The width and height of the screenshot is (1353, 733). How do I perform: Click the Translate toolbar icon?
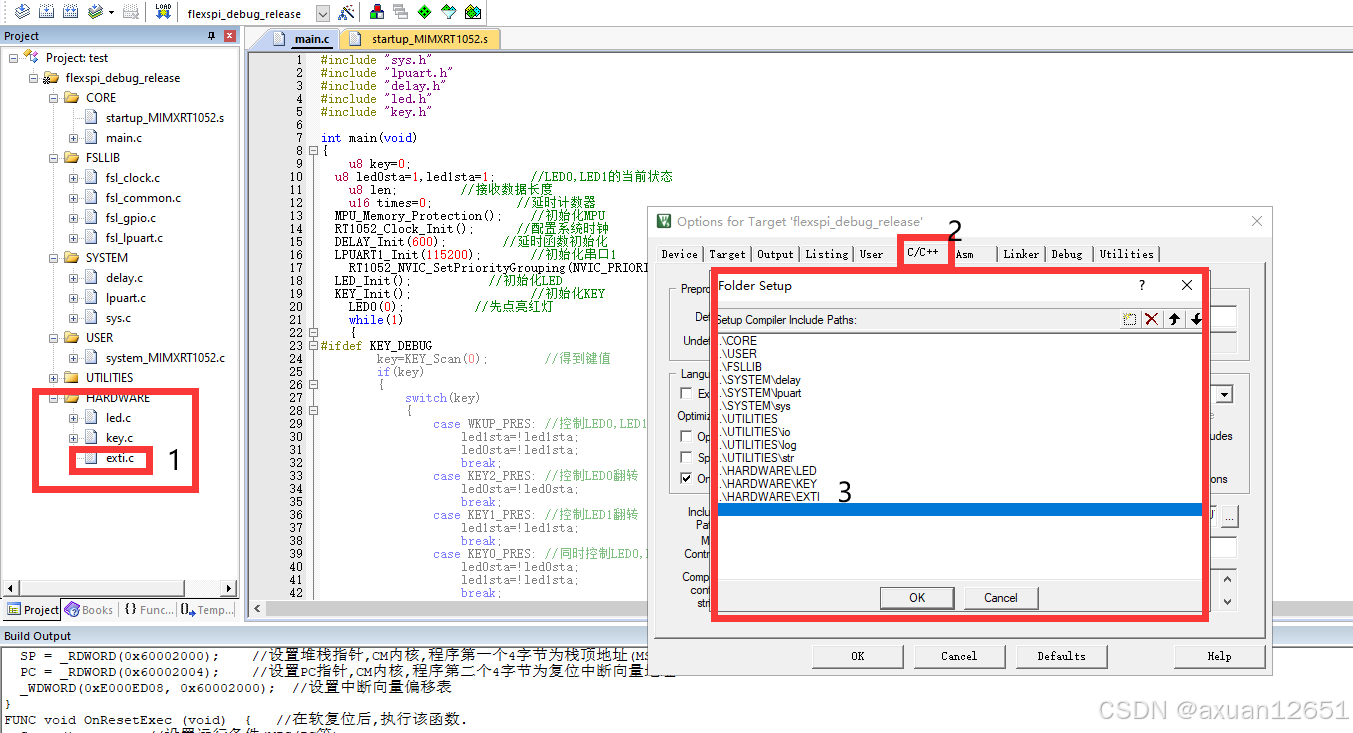(22, 12)
